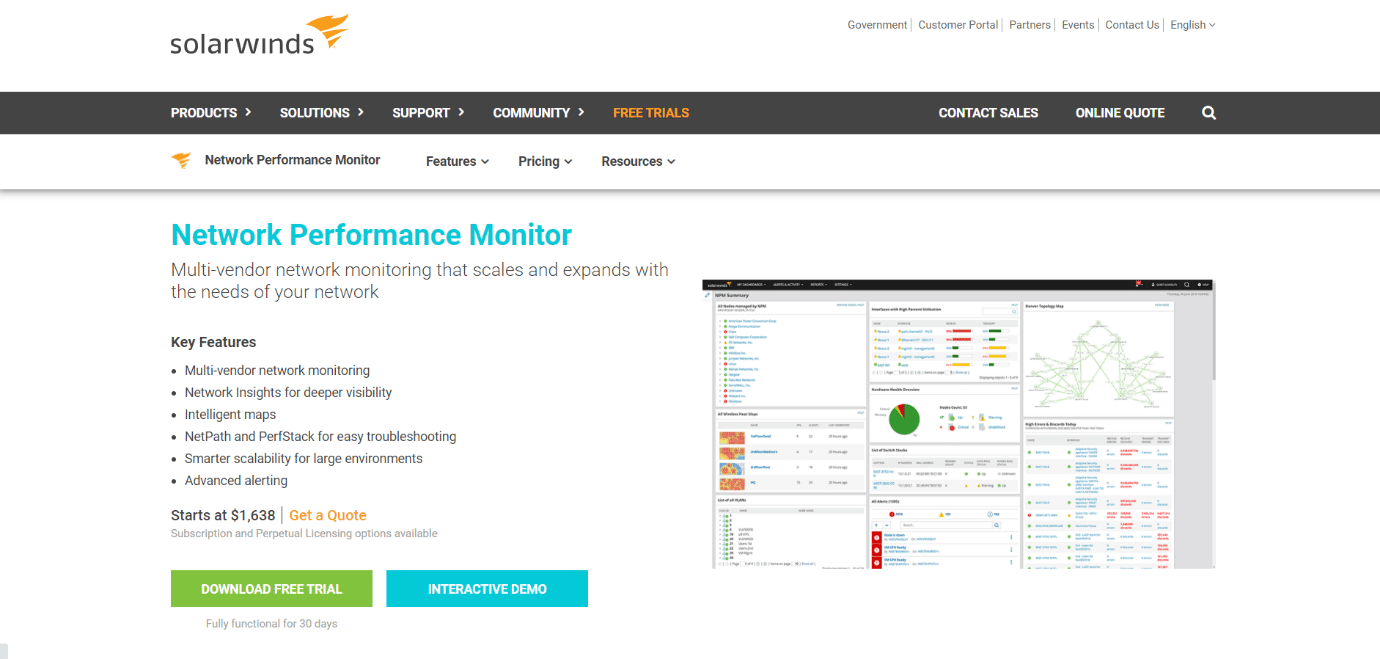Click Contact Us in the top bar
This screenshot has height=659, width=1380.
click(1132, 25)
